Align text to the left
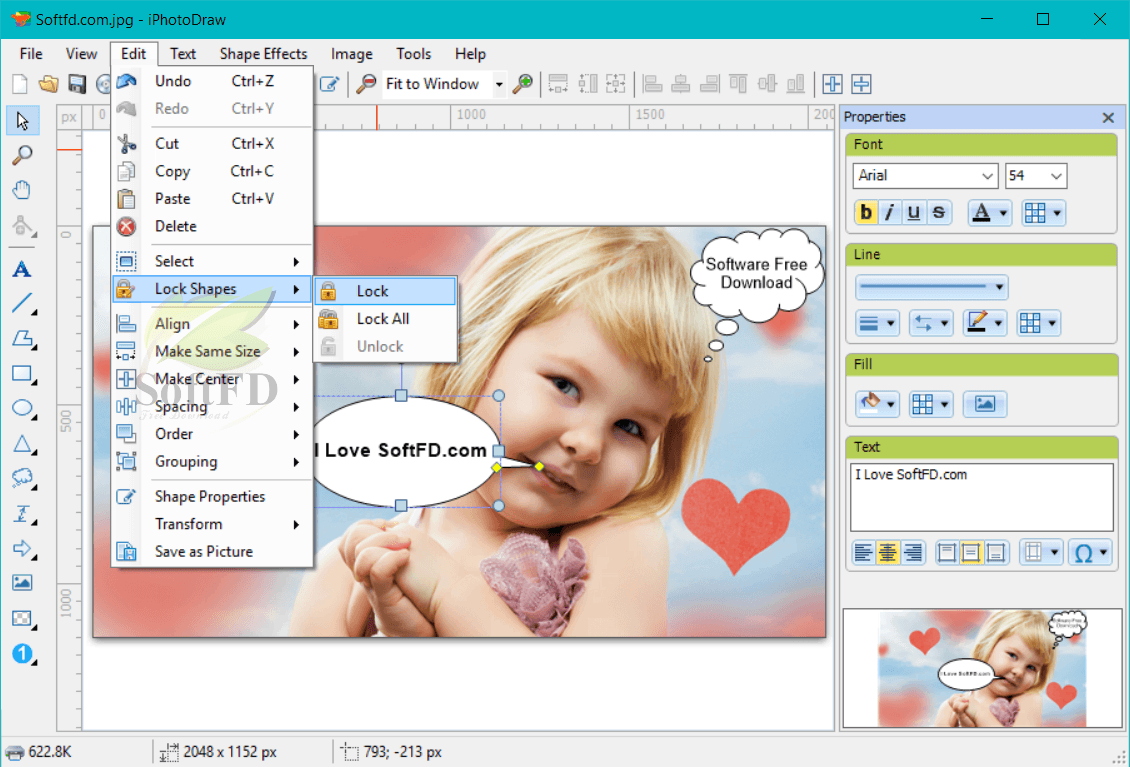Image resolution: width=1130 pixels, height=767 pixels. [x=863, y=553]
